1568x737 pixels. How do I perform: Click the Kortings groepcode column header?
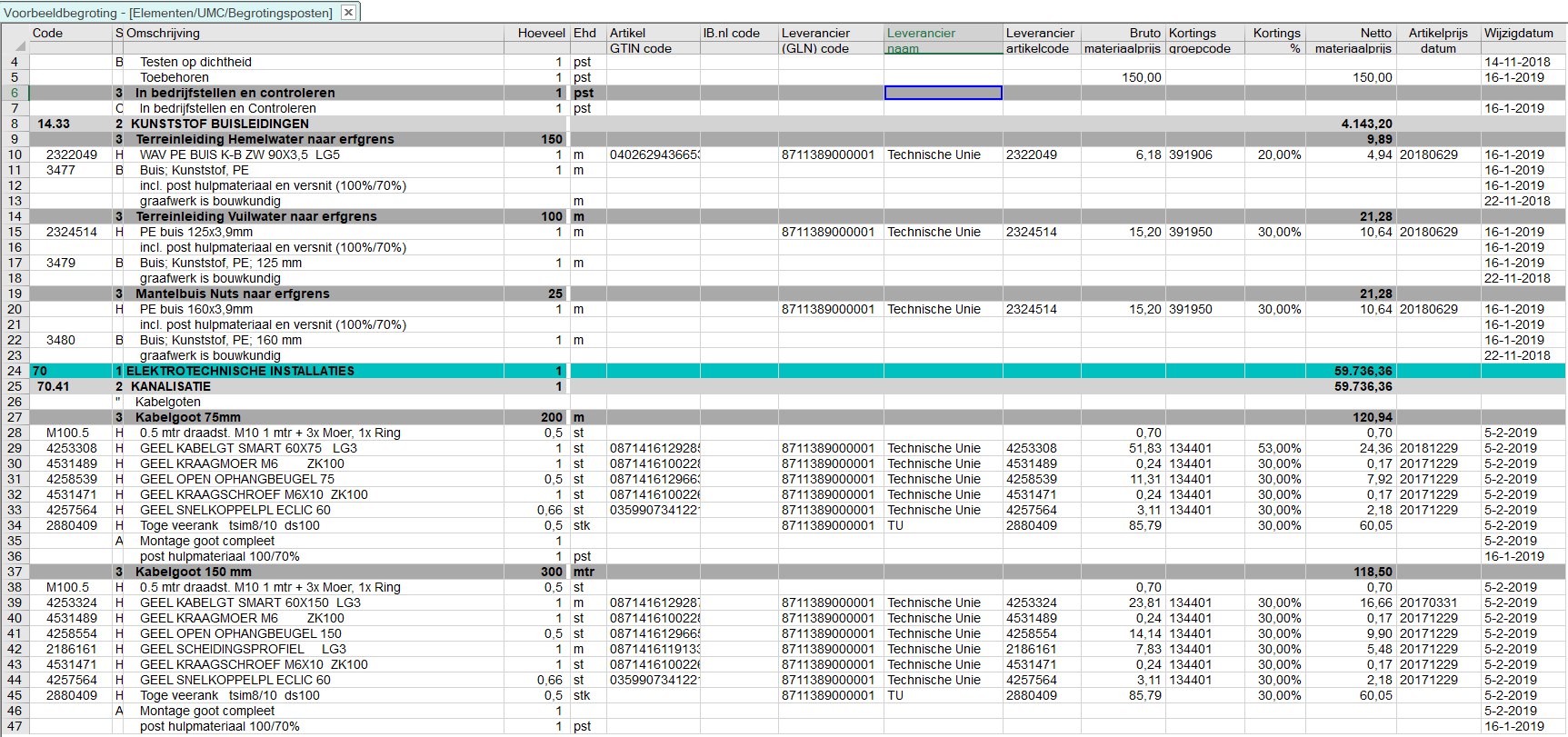[1203, 40]
